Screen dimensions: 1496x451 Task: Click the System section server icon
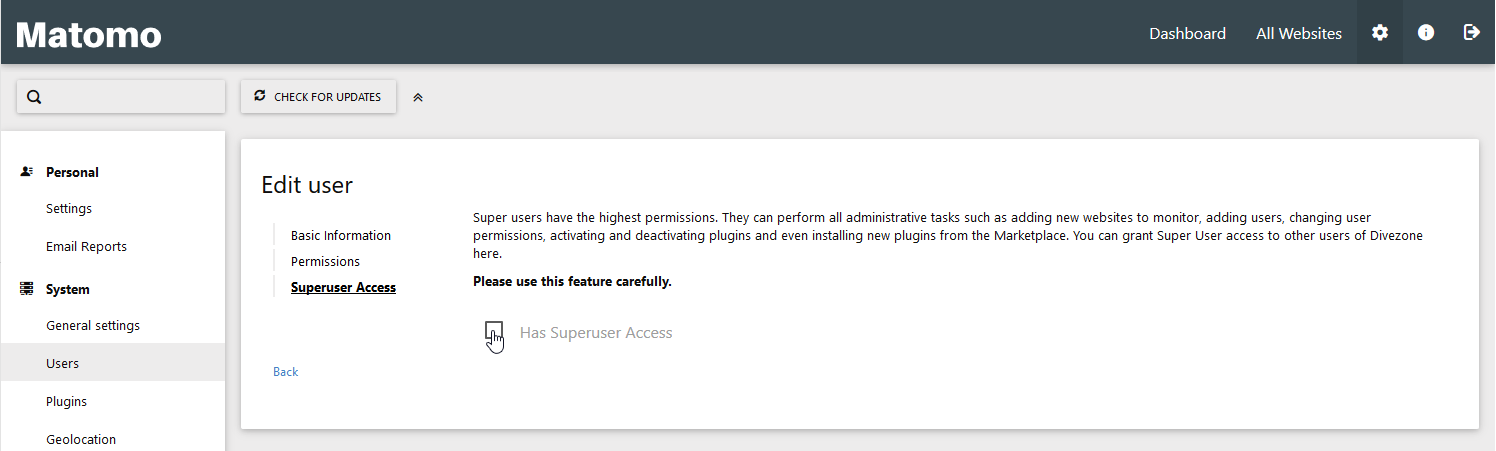(x=27, y=289)
